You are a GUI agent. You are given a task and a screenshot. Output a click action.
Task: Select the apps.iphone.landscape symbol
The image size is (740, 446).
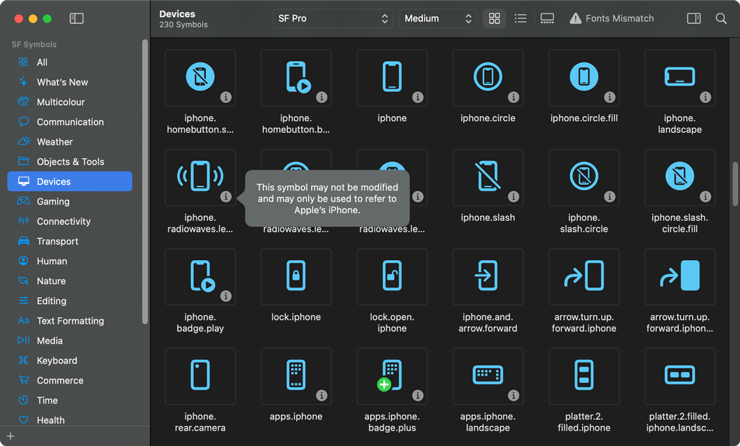[488, 377]
